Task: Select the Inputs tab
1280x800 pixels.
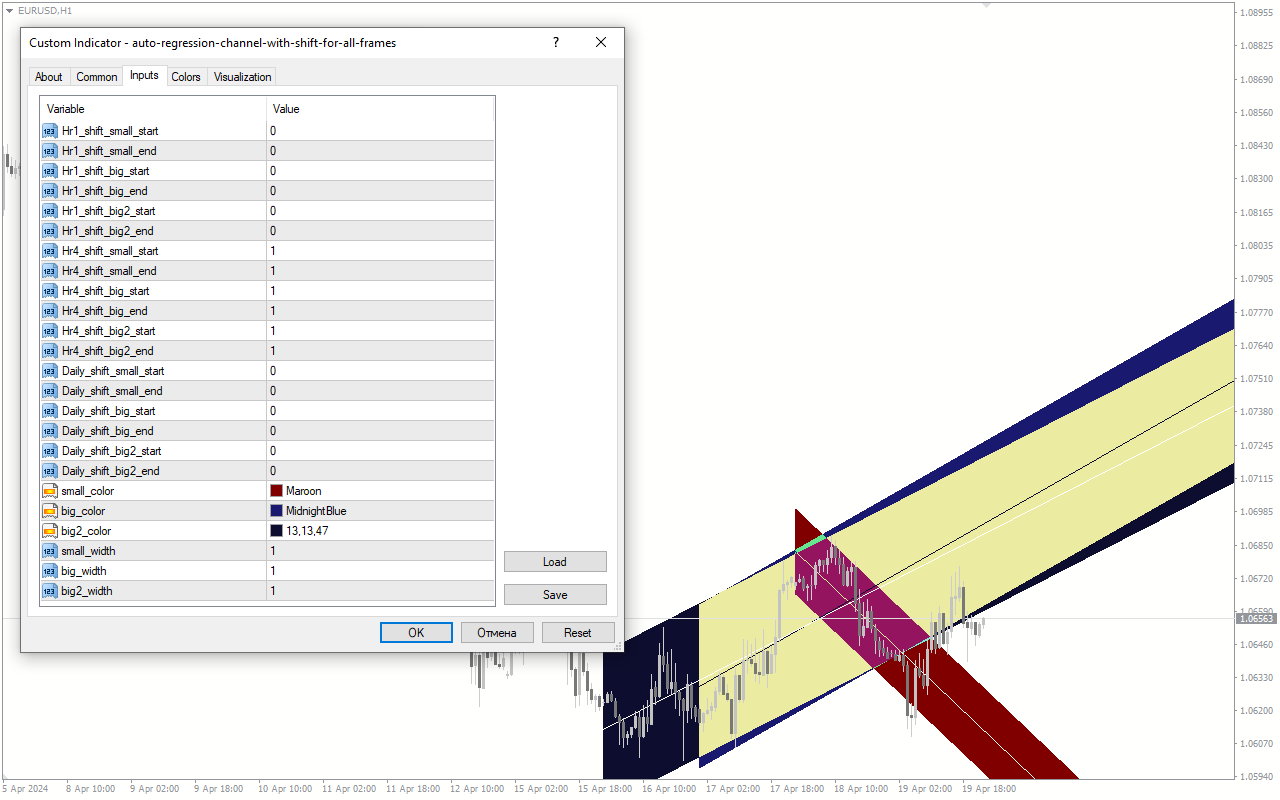Action: [x=144, y=75]
